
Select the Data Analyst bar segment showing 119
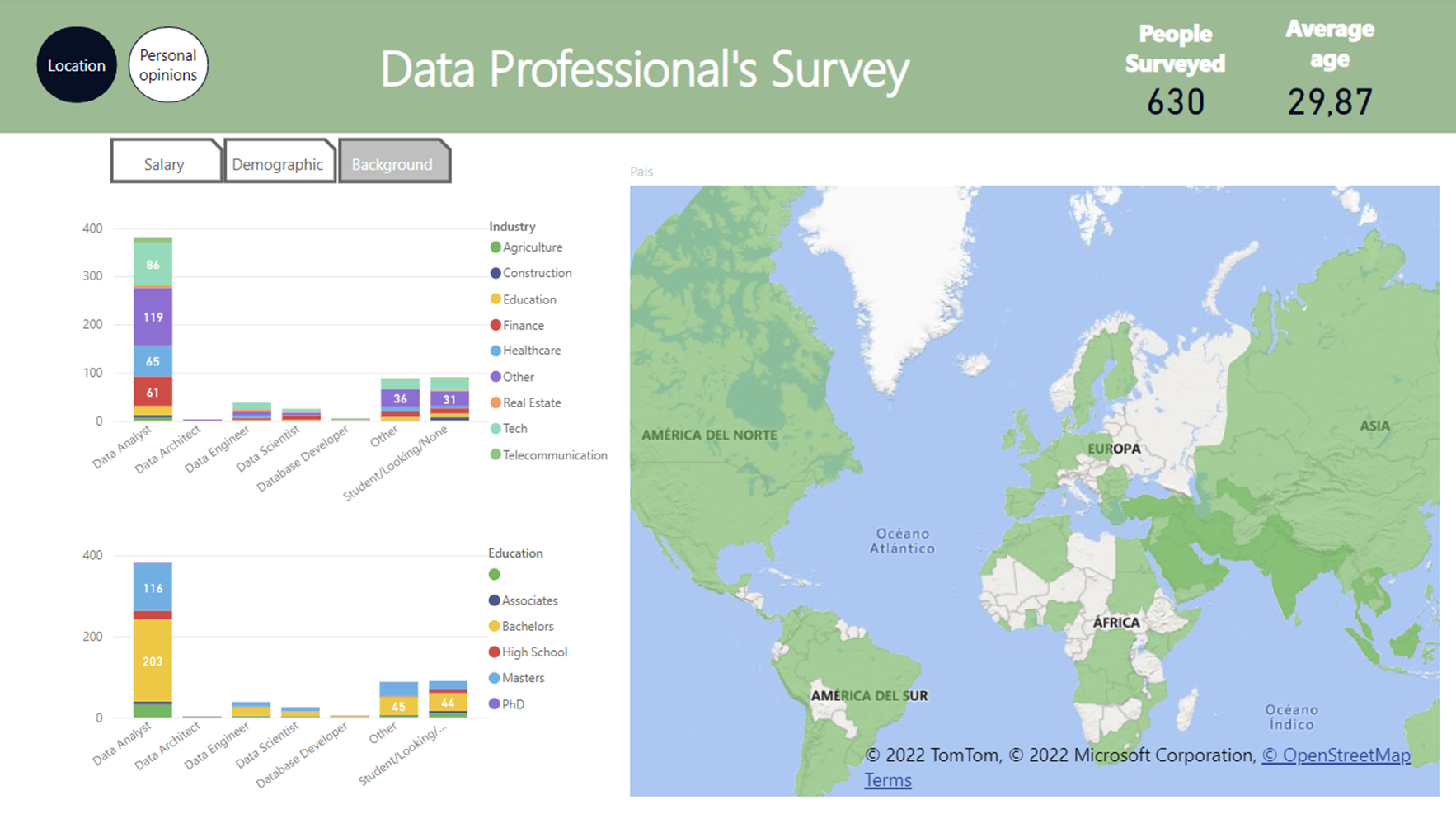pos(153,316)
